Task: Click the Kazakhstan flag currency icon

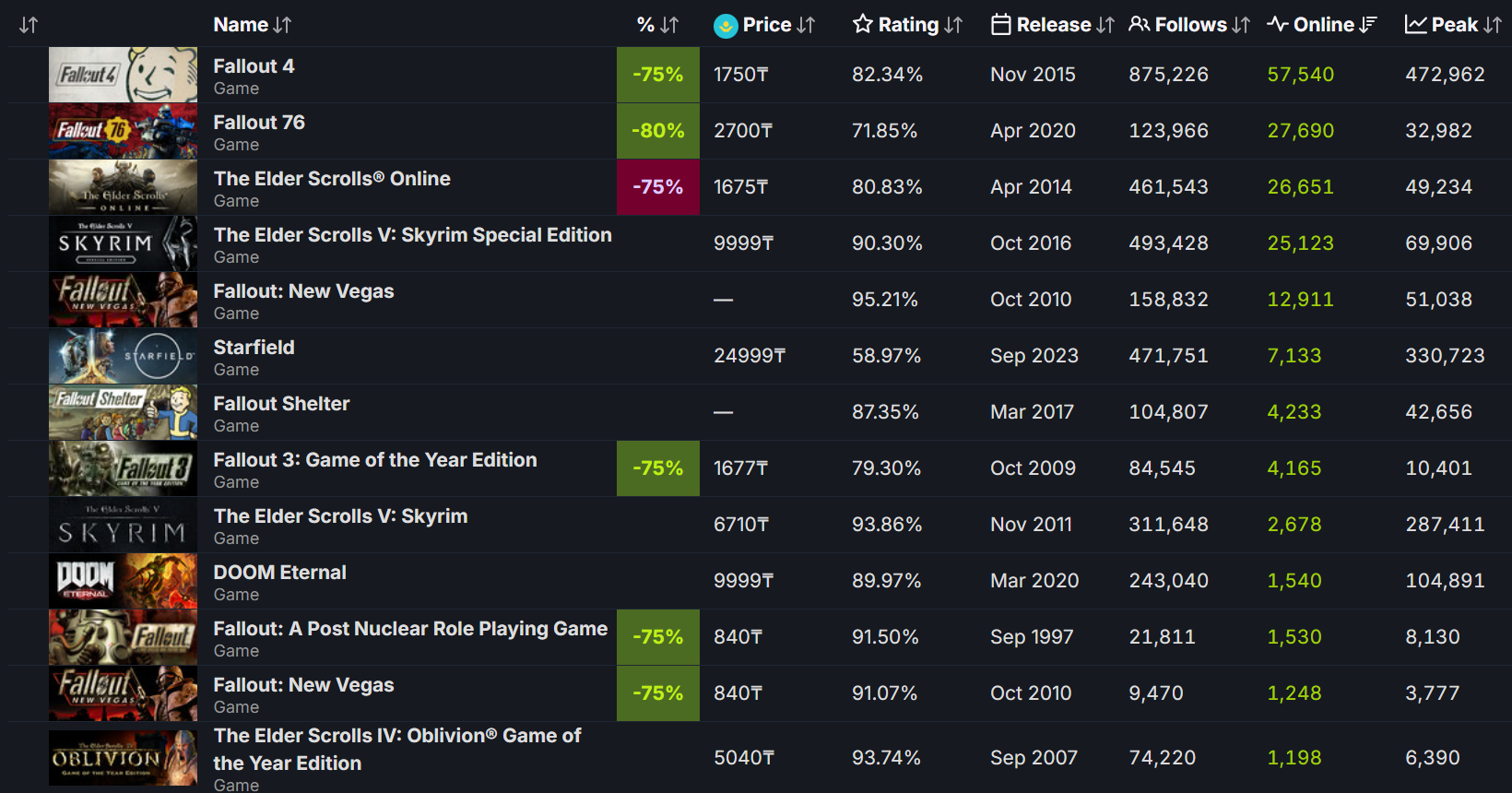Action: tap(726, 26)
